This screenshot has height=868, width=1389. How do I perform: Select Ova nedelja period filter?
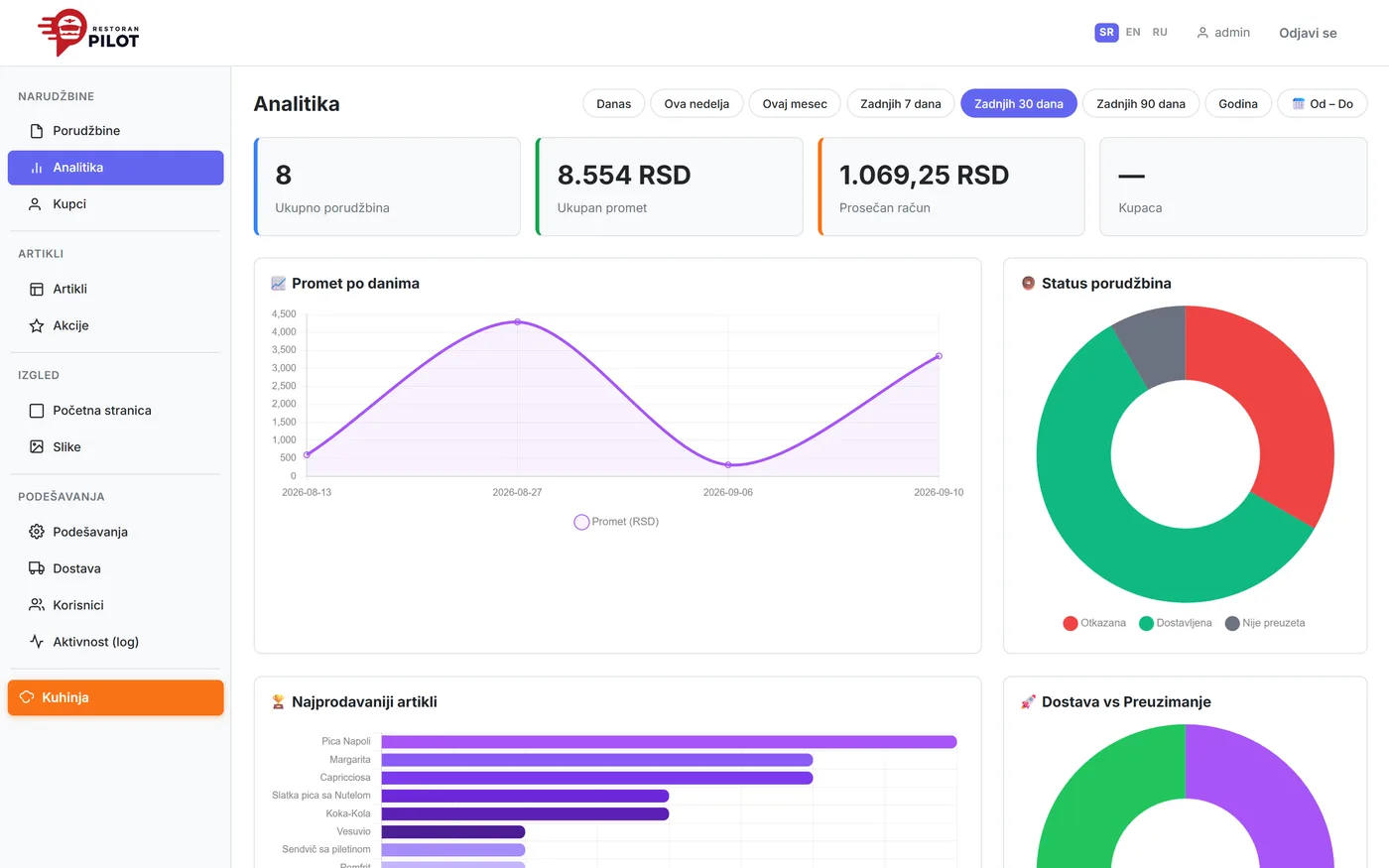696,104
